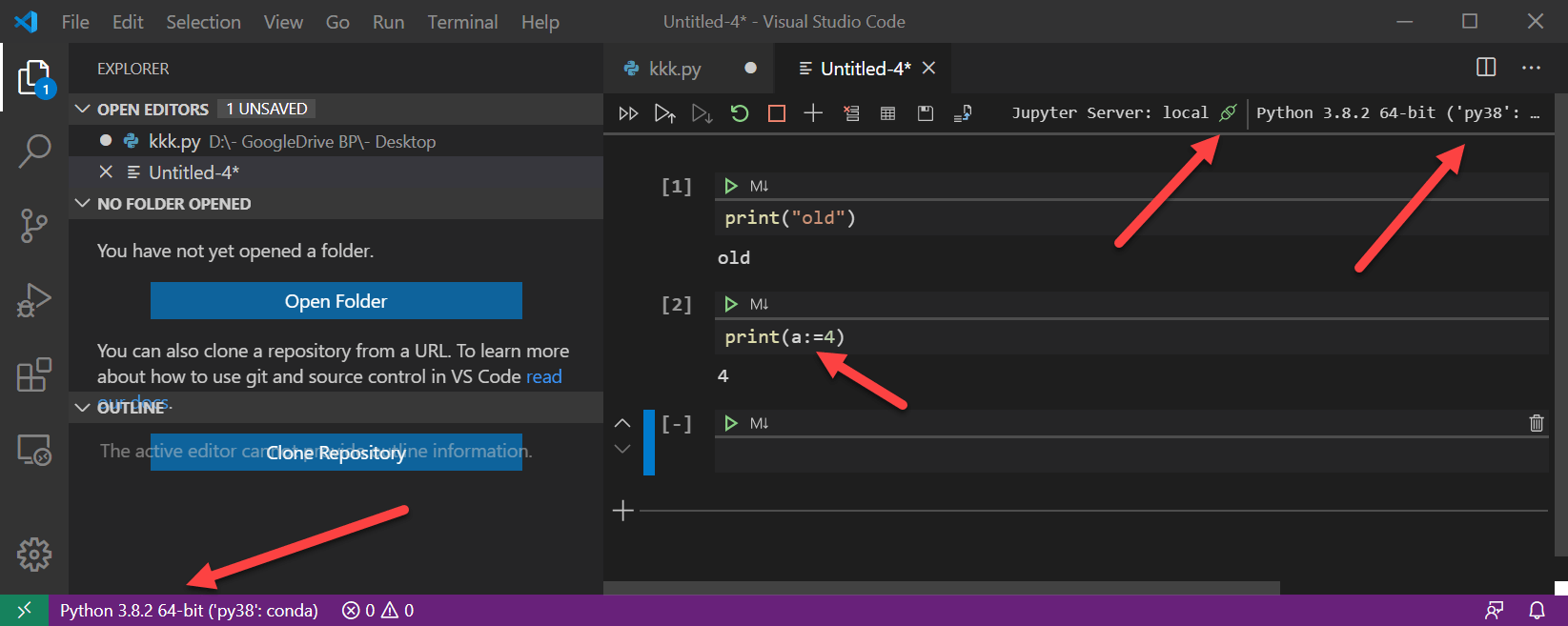Click the notebook horizontal scrollbar
The image size is (1568, 626).
pyautogui.click(x=942, y=588)
